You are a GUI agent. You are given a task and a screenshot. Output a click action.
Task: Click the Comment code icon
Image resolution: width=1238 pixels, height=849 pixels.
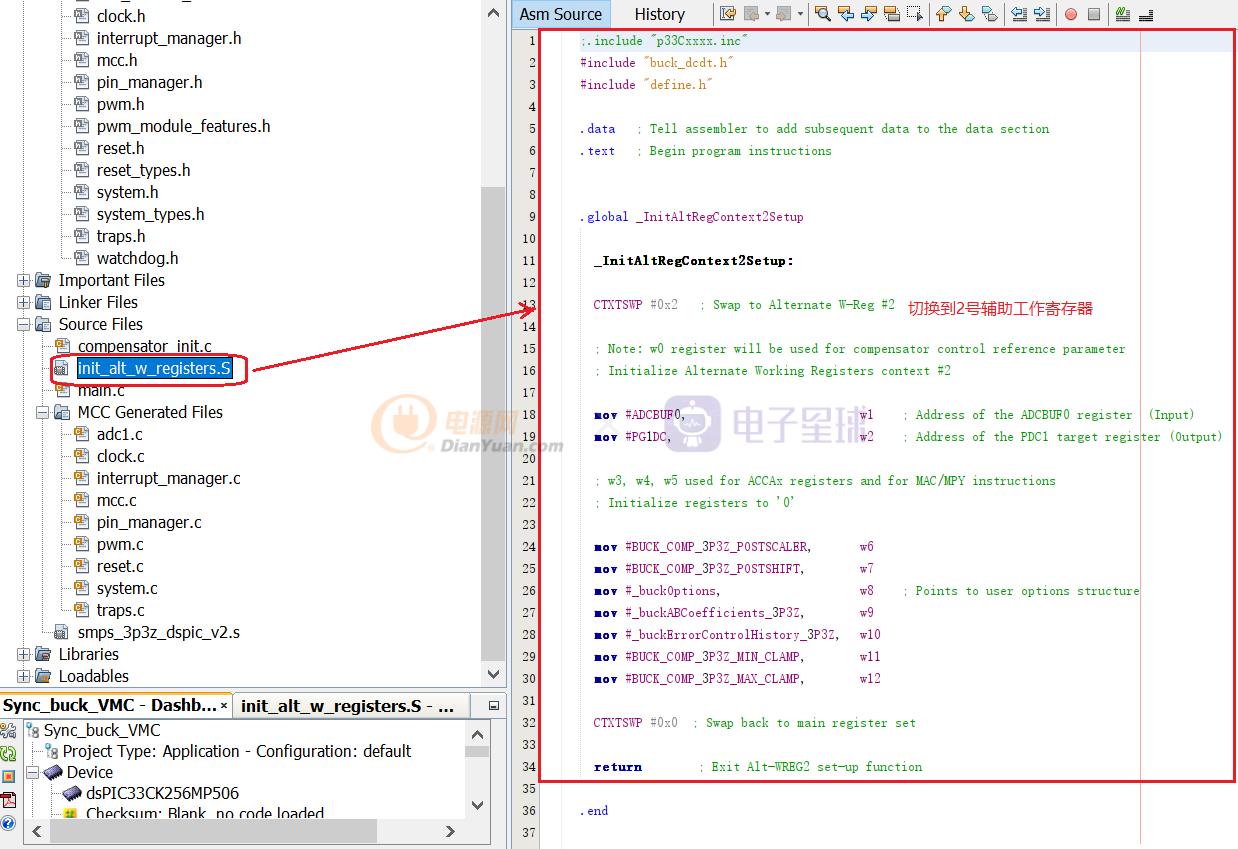(x=1119, y=14)
